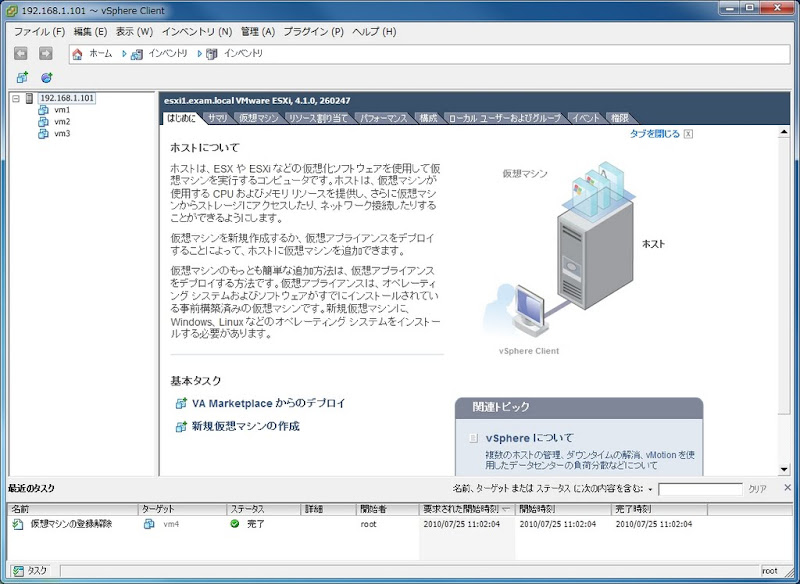The height and width of the screenshot is (584, 800).
Task: Open the プラグイン (P) menu
Action: (x=313, y=32)
